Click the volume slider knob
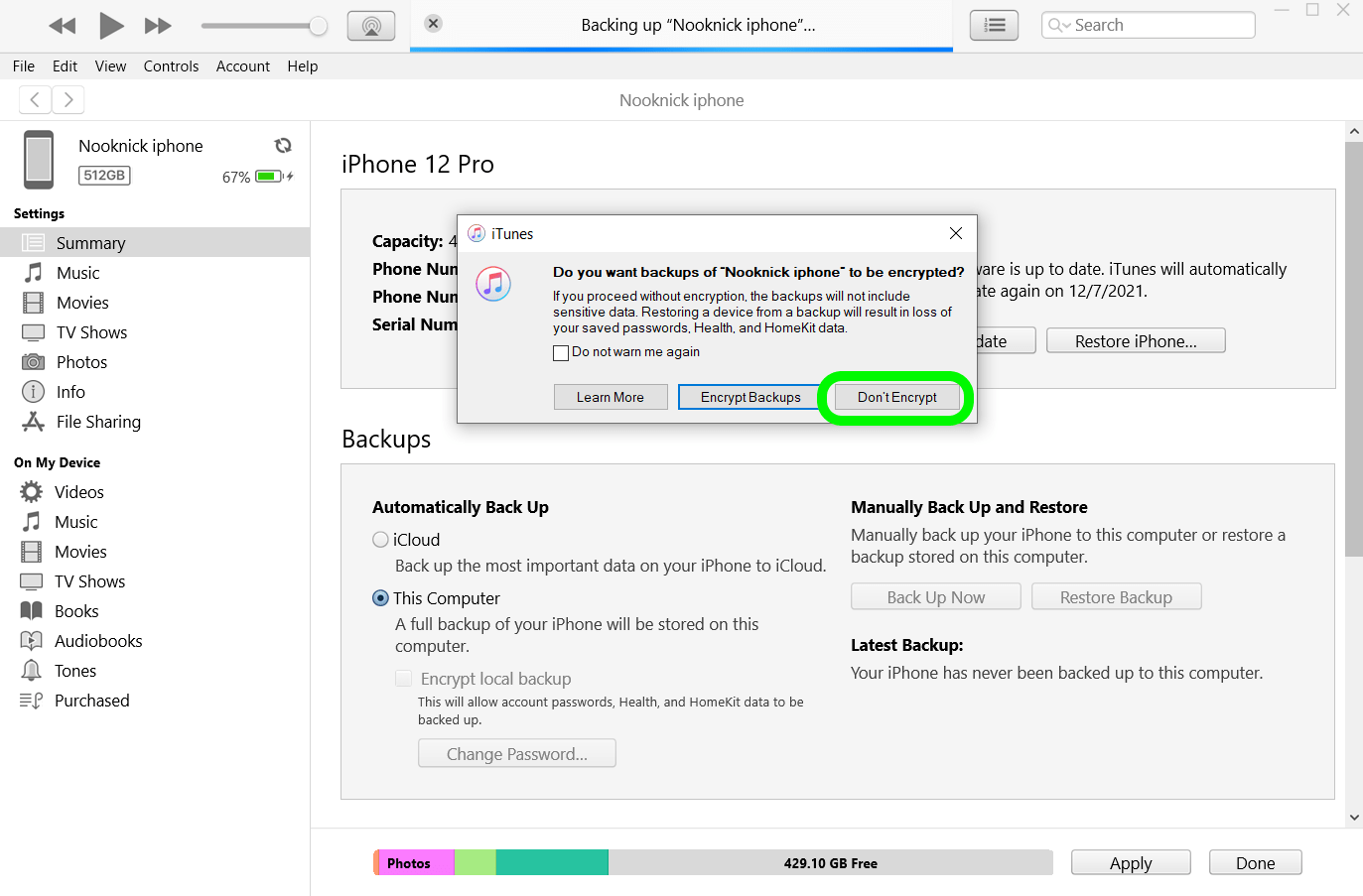1363x896 pixels. pyautogui.click(x=318, y=26)
